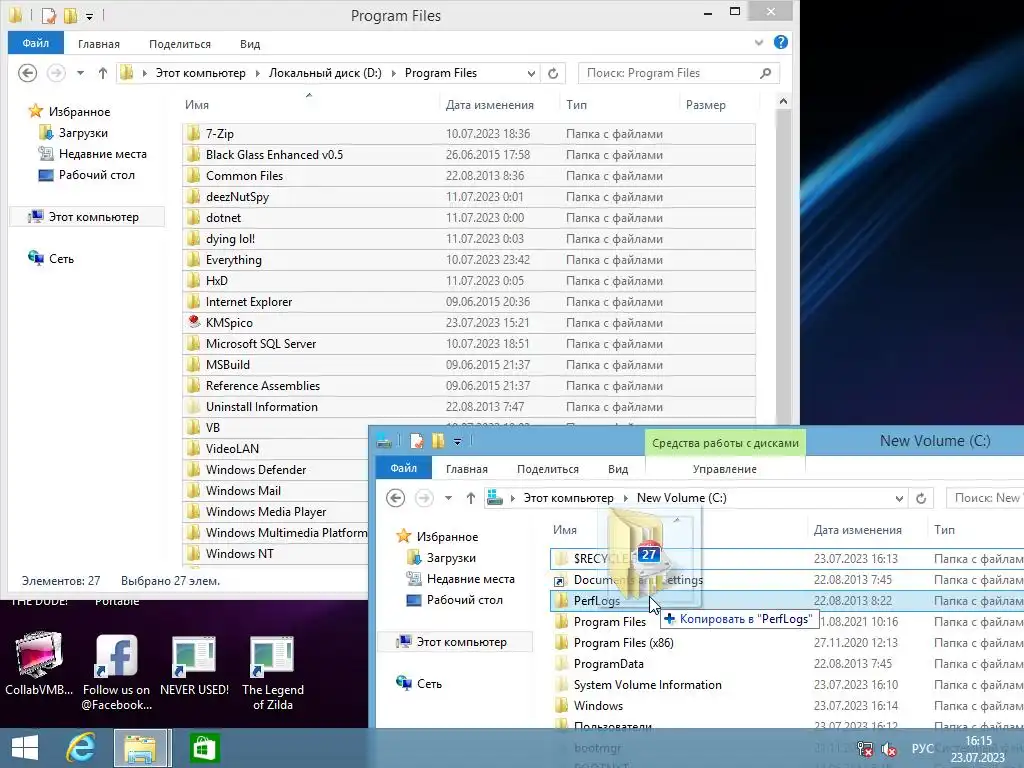Image resolution: width=1024 pixels, height=768 pixels.
Task: Click scroll up arrow in Program Files list
Action: (783, 102)
